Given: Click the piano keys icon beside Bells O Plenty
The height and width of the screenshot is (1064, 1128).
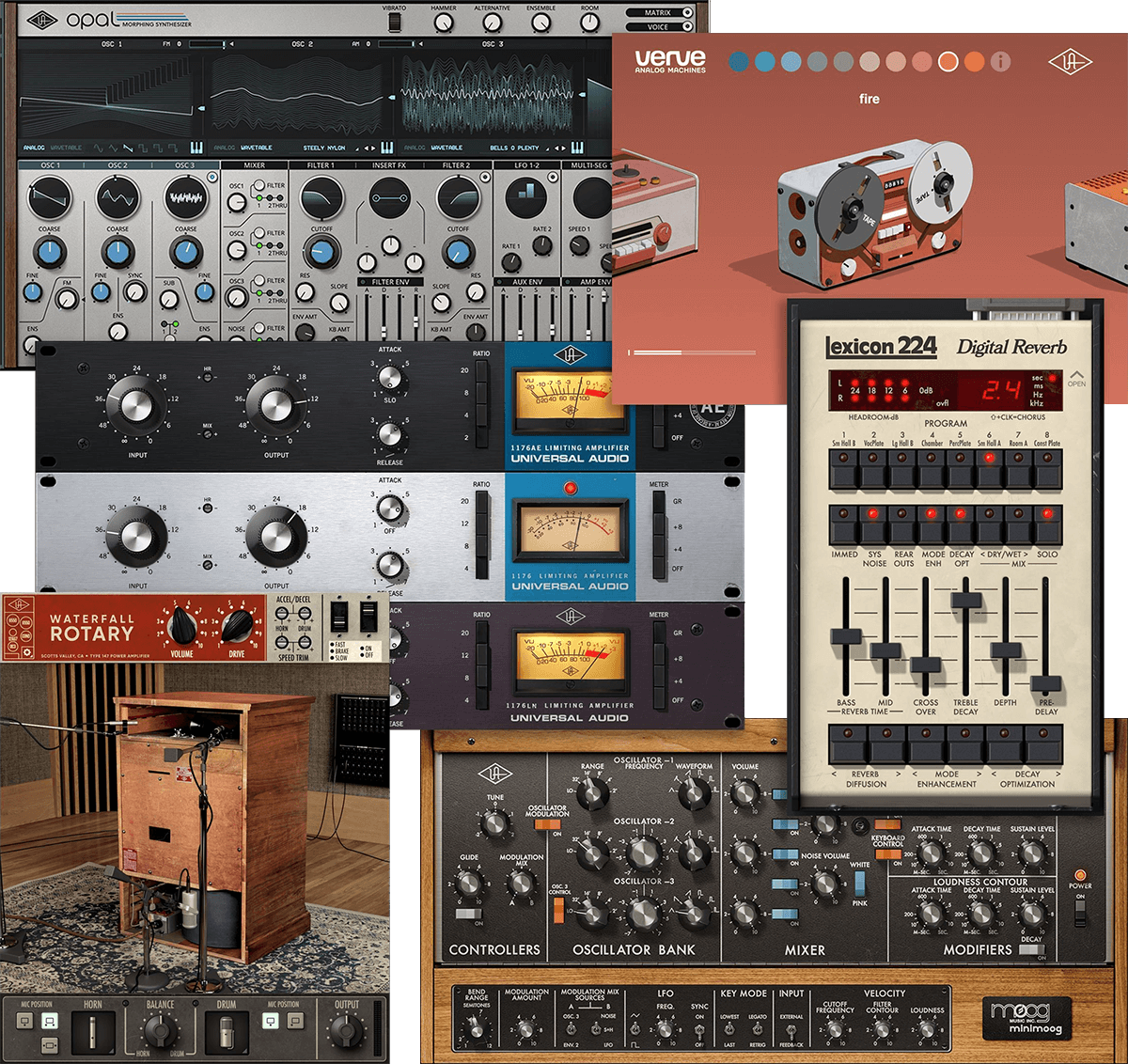Looking at the screenshot, I should (x=577, y=148).
